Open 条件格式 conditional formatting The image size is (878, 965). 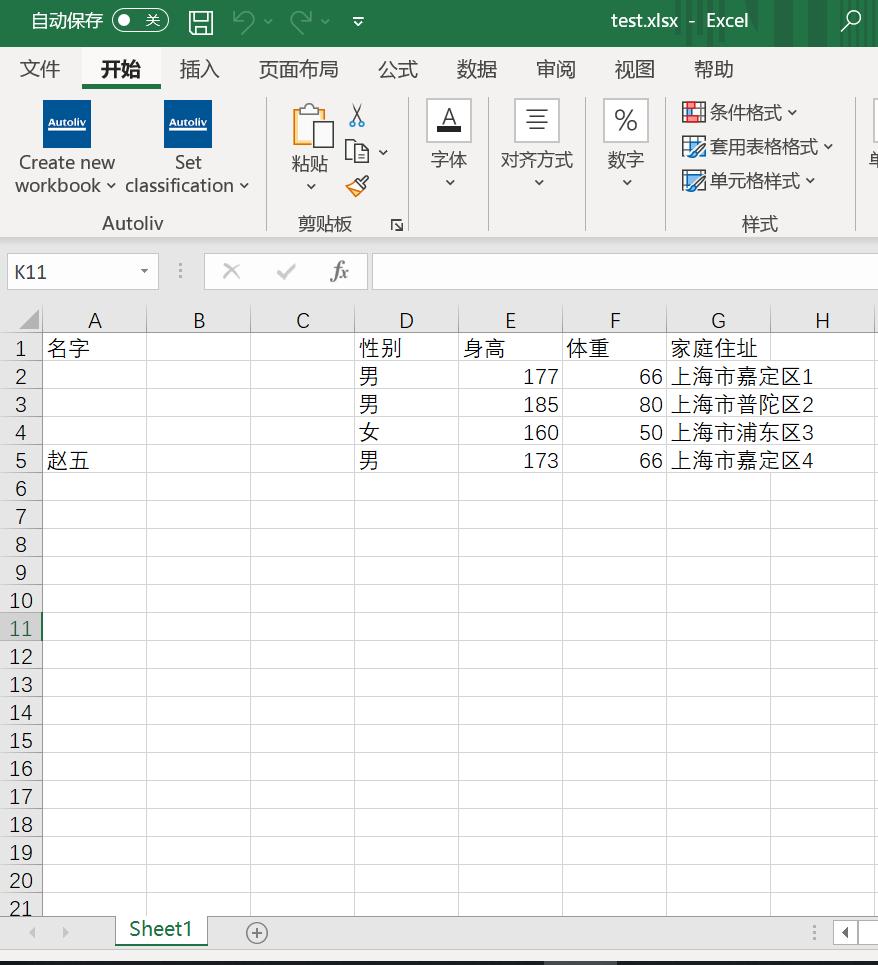coord(741,112)
